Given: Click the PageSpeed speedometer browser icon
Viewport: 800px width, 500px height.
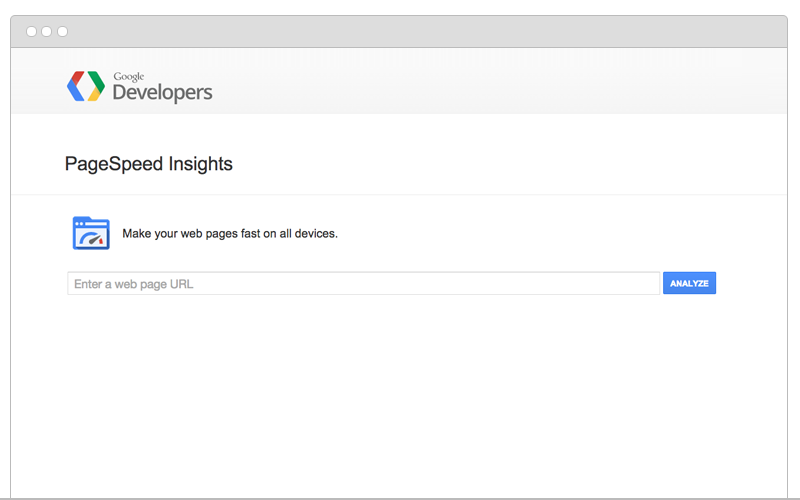Looking at the screenshot, I should tap(91, 233).
